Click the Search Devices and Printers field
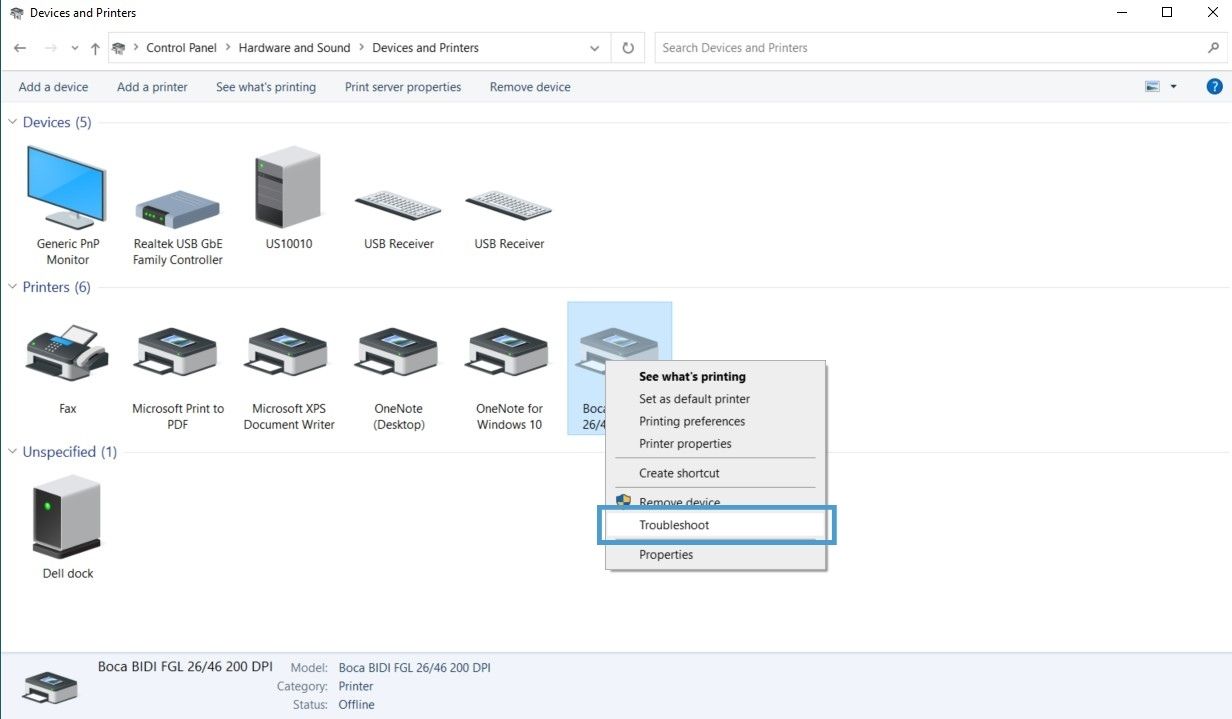The height and width of the screenshot is (719, 1232). click(930, 48)
